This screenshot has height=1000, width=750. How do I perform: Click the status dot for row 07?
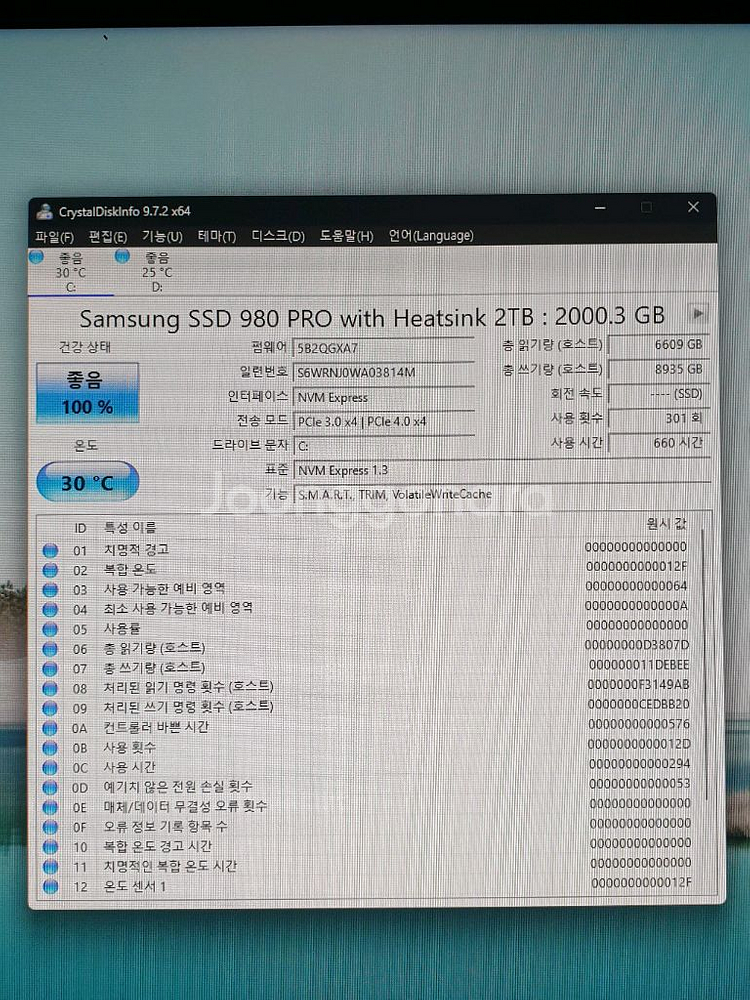50,669
